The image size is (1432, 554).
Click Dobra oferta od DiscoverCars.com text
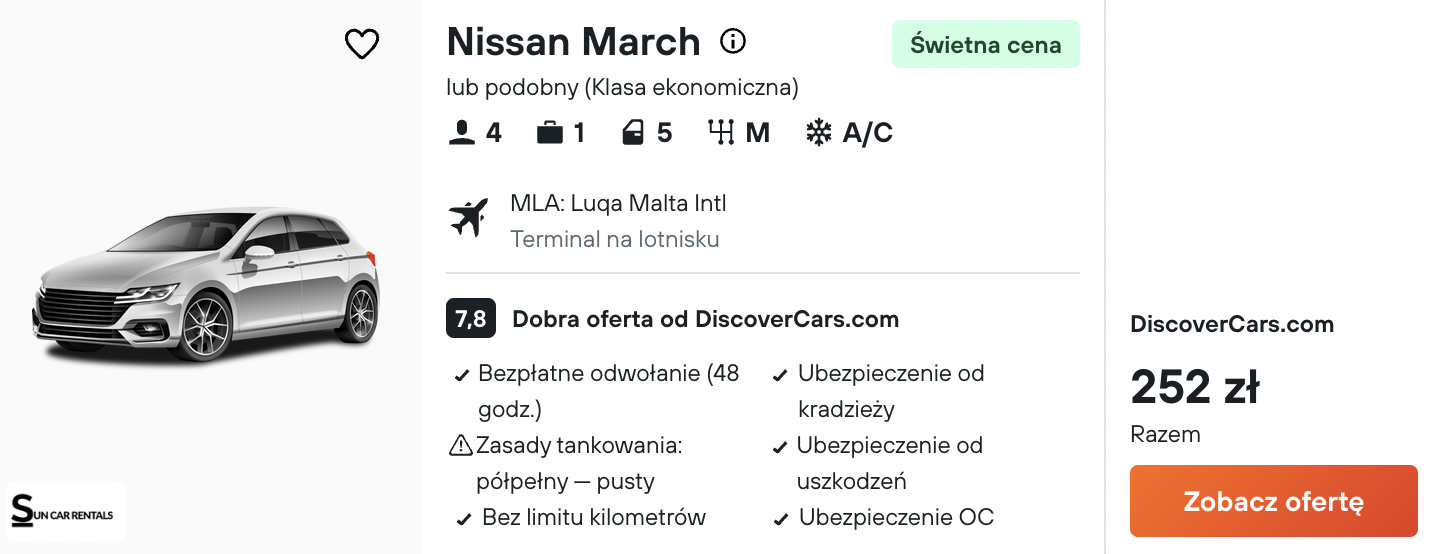[706, 320]
